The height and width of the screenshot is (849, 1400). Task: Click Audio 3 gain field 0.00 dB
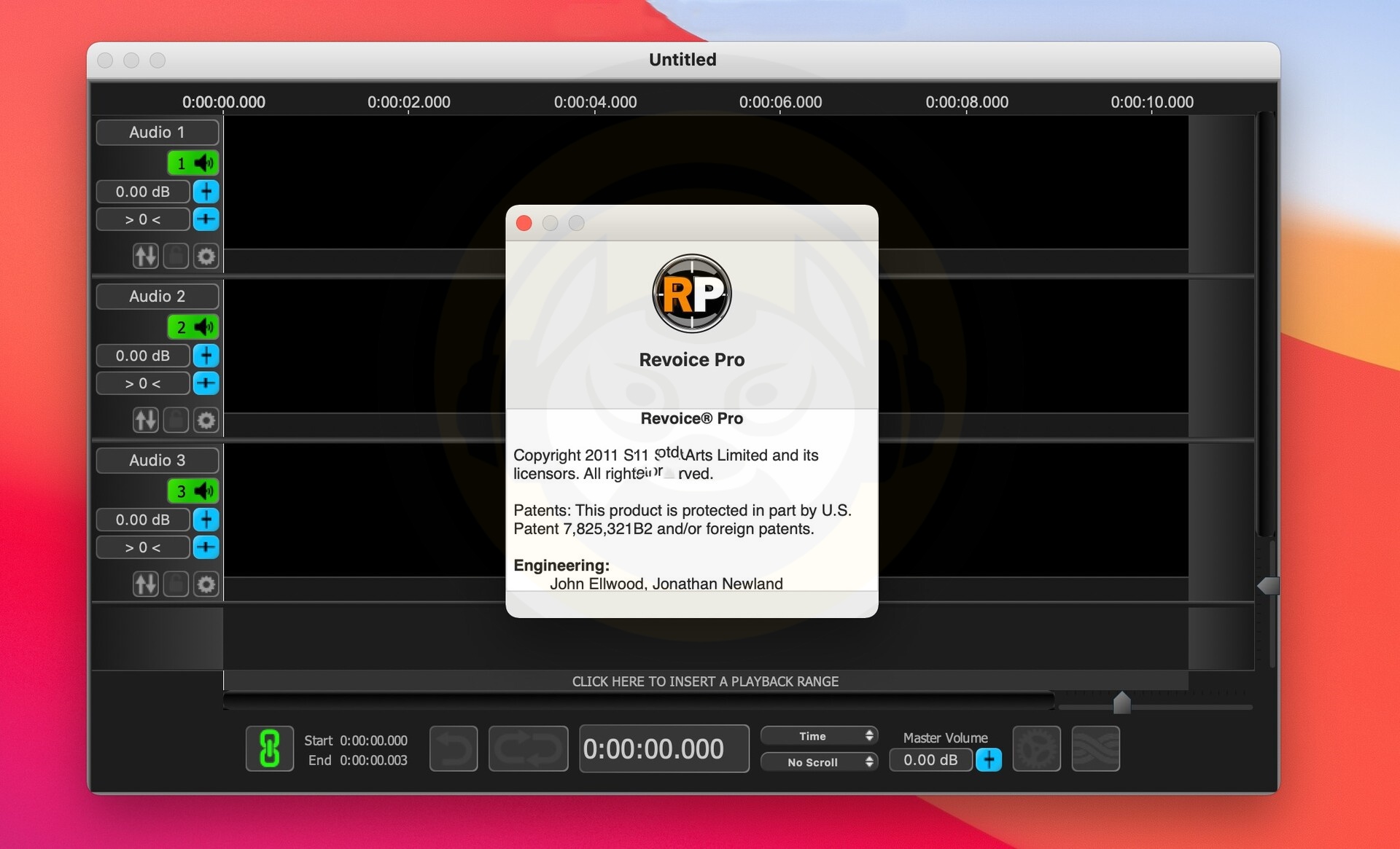click(143, 520)
